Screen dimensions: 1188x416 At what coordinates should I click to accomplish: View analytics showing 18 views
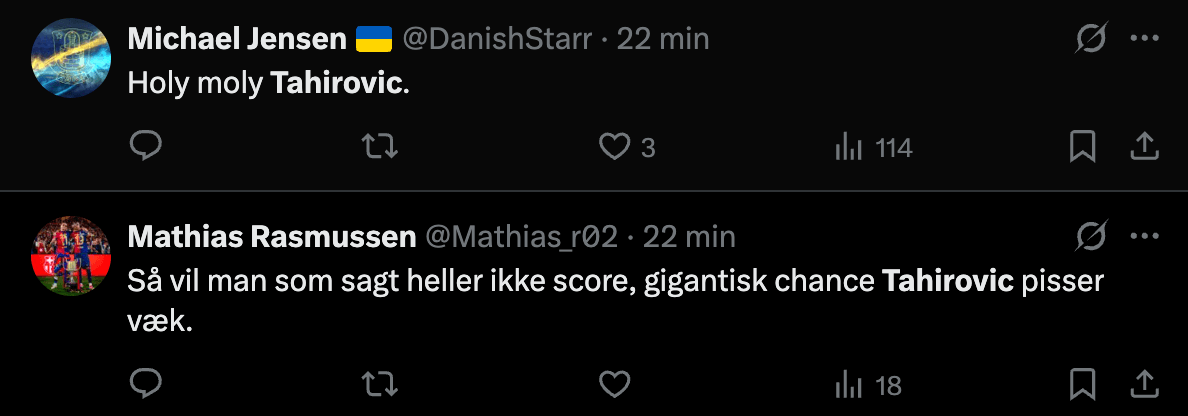tap(867, 385)
